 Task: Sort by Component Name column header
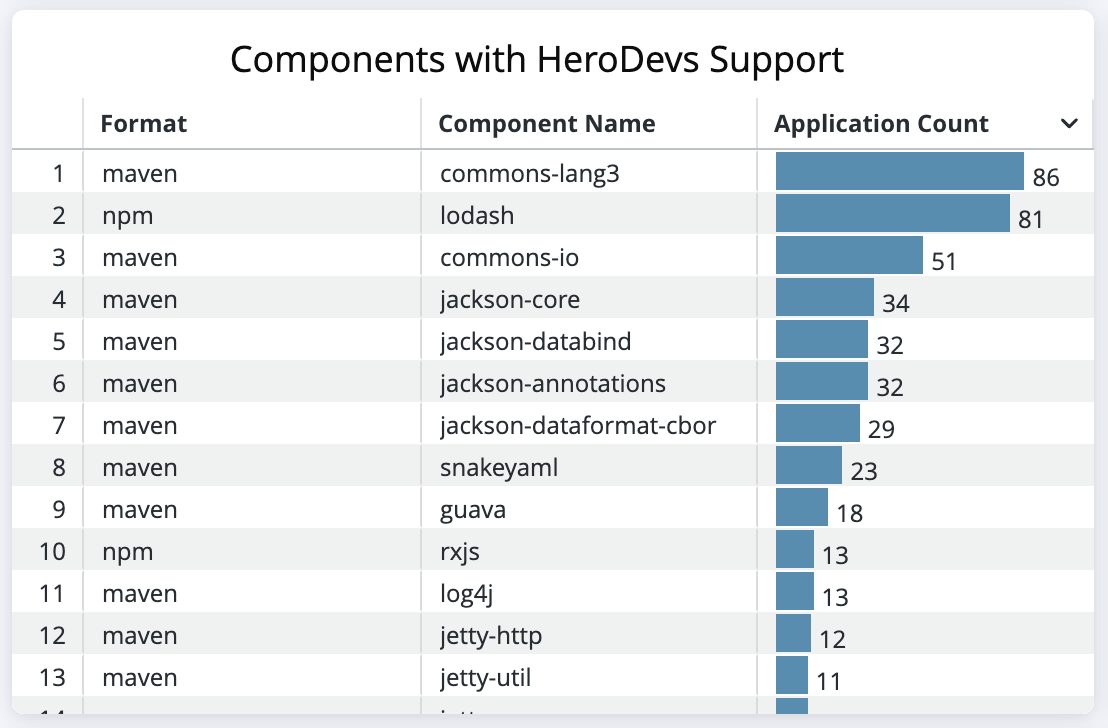[547, 124]
